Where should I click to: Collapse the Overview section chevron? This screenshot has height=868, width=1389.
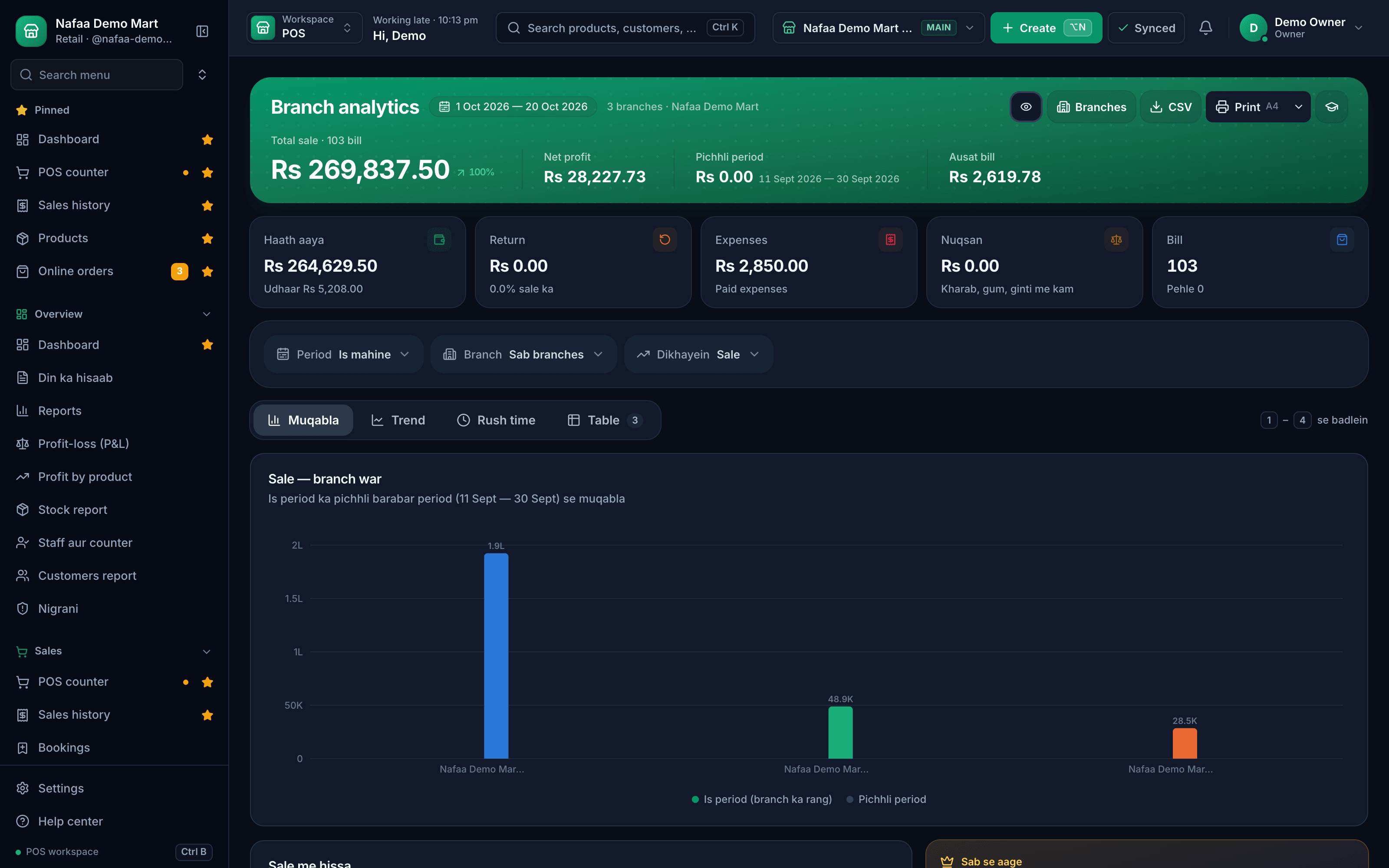point(207,314)
